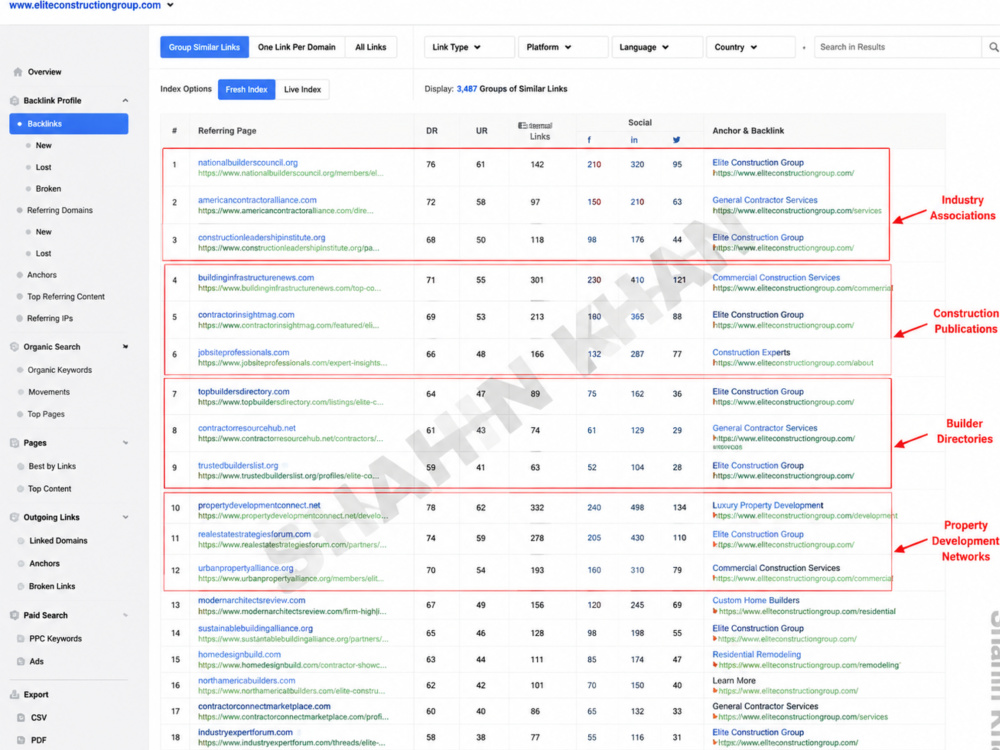Click the Outgoing Links section icon
The width and height of the screenshot is (1000, 750).
coord(15,517)
